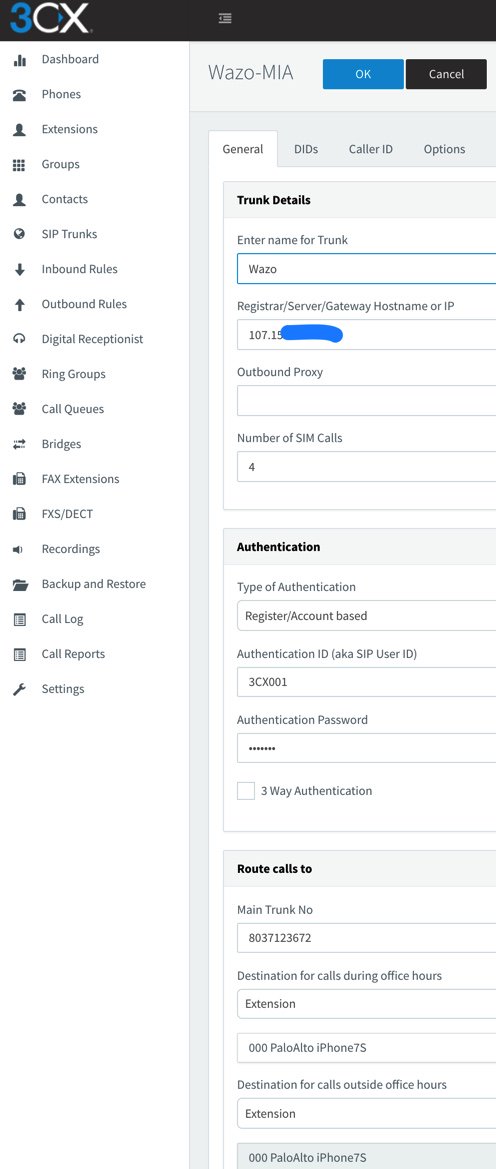496x1169 pixels.
Task: Click the Main Trunk No field
Action: pos(366,937)
